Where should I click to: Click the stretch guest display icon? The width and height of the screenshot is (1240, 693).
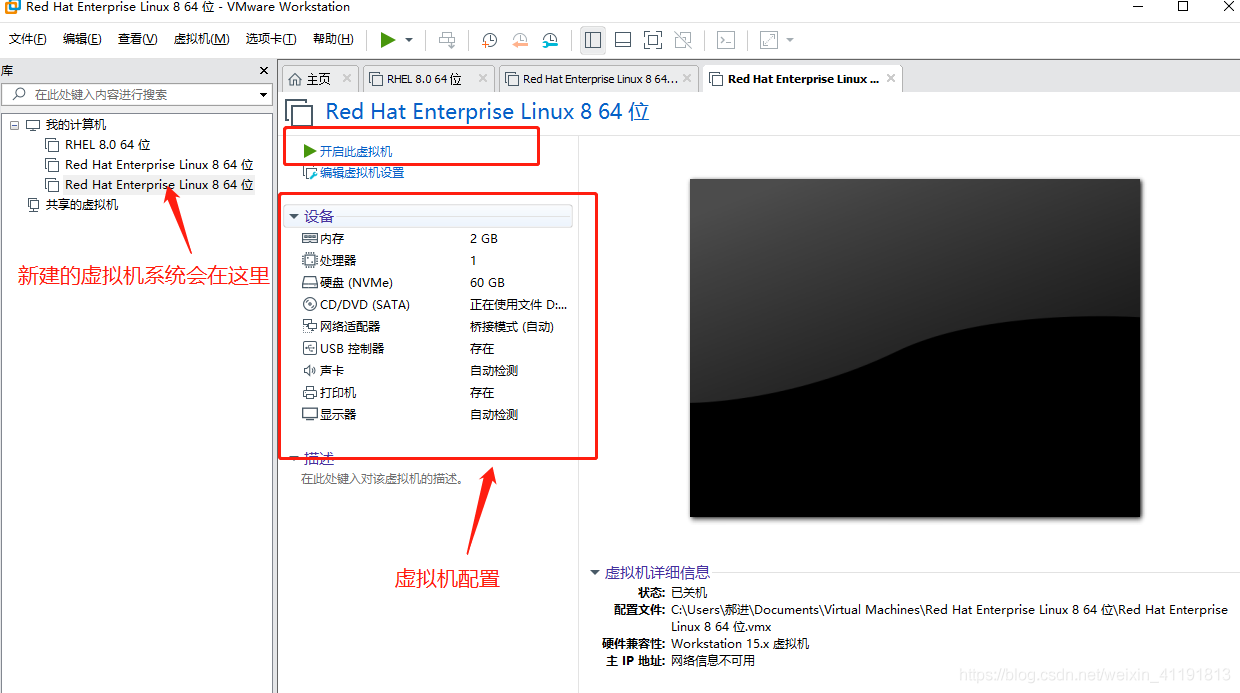769,40
